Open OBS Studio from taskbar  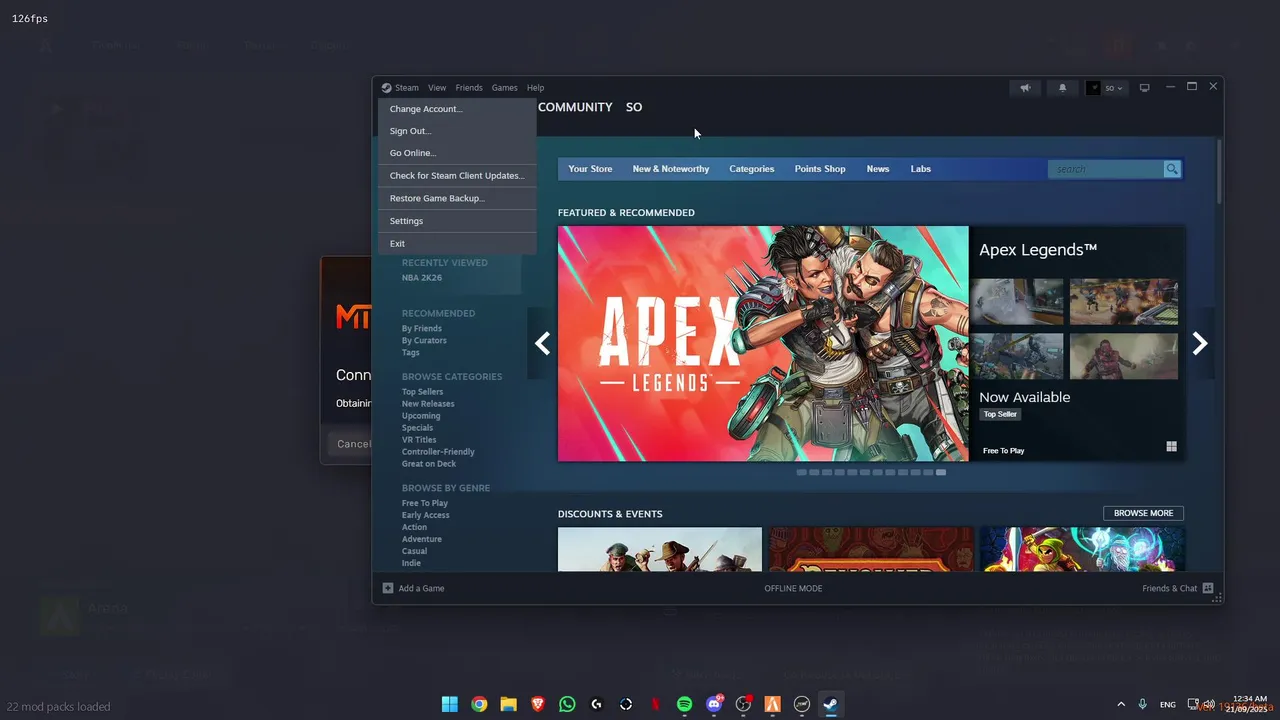[743, 704]
